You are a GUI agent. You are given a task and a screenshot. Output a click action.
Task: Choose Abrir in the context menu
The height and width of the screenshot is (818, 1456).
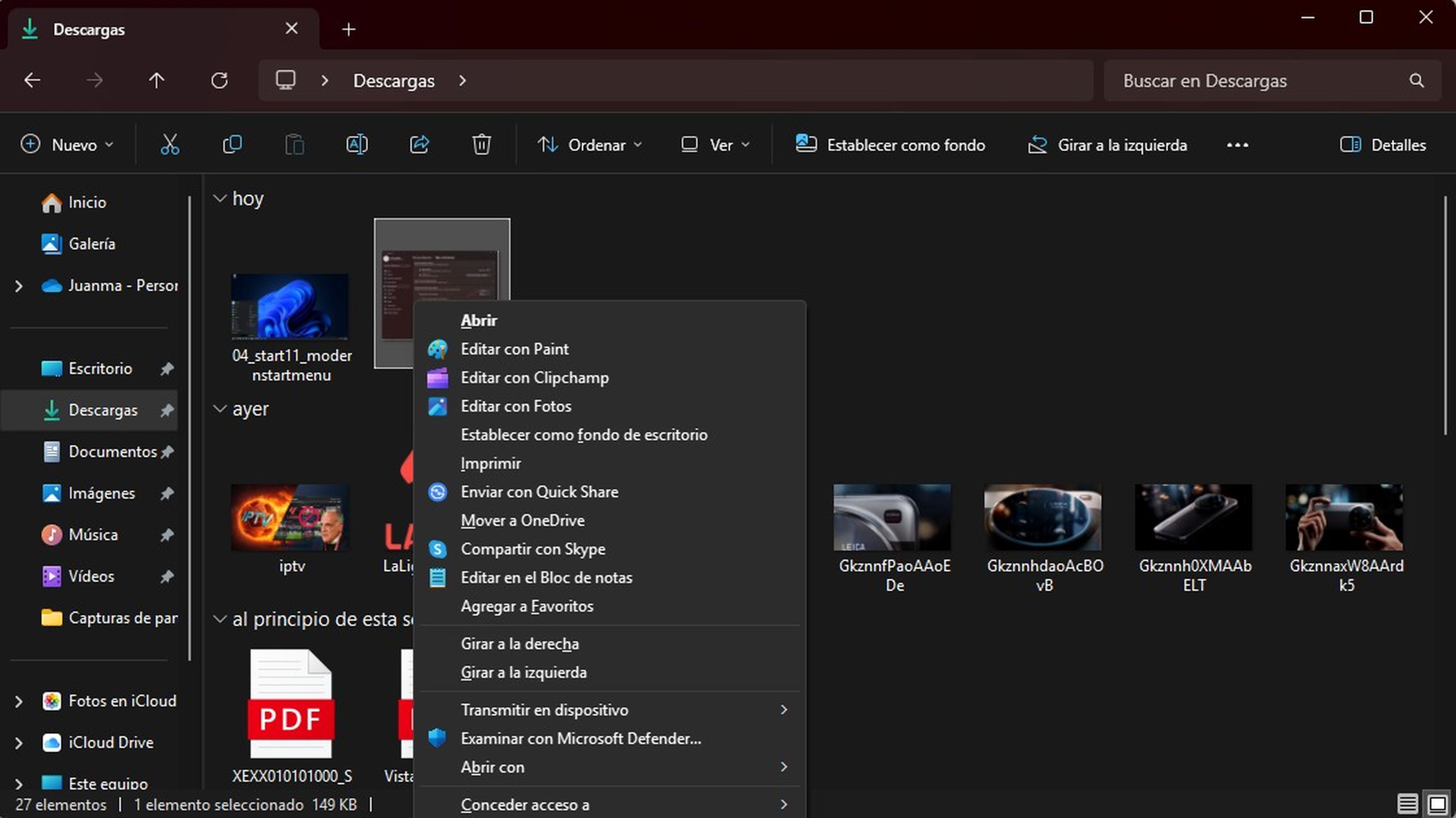click(609, 320)
